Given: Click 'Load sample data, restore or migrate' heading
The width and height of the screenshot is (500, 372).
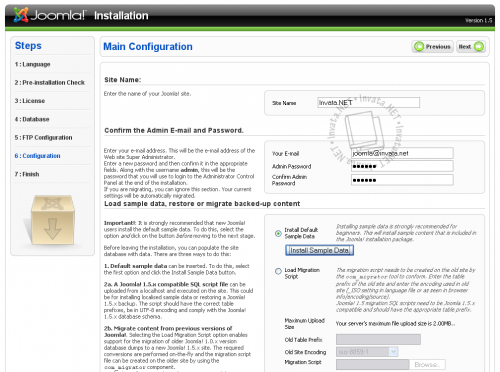Looking at the screenshot, I should click(x=202, y=204).
